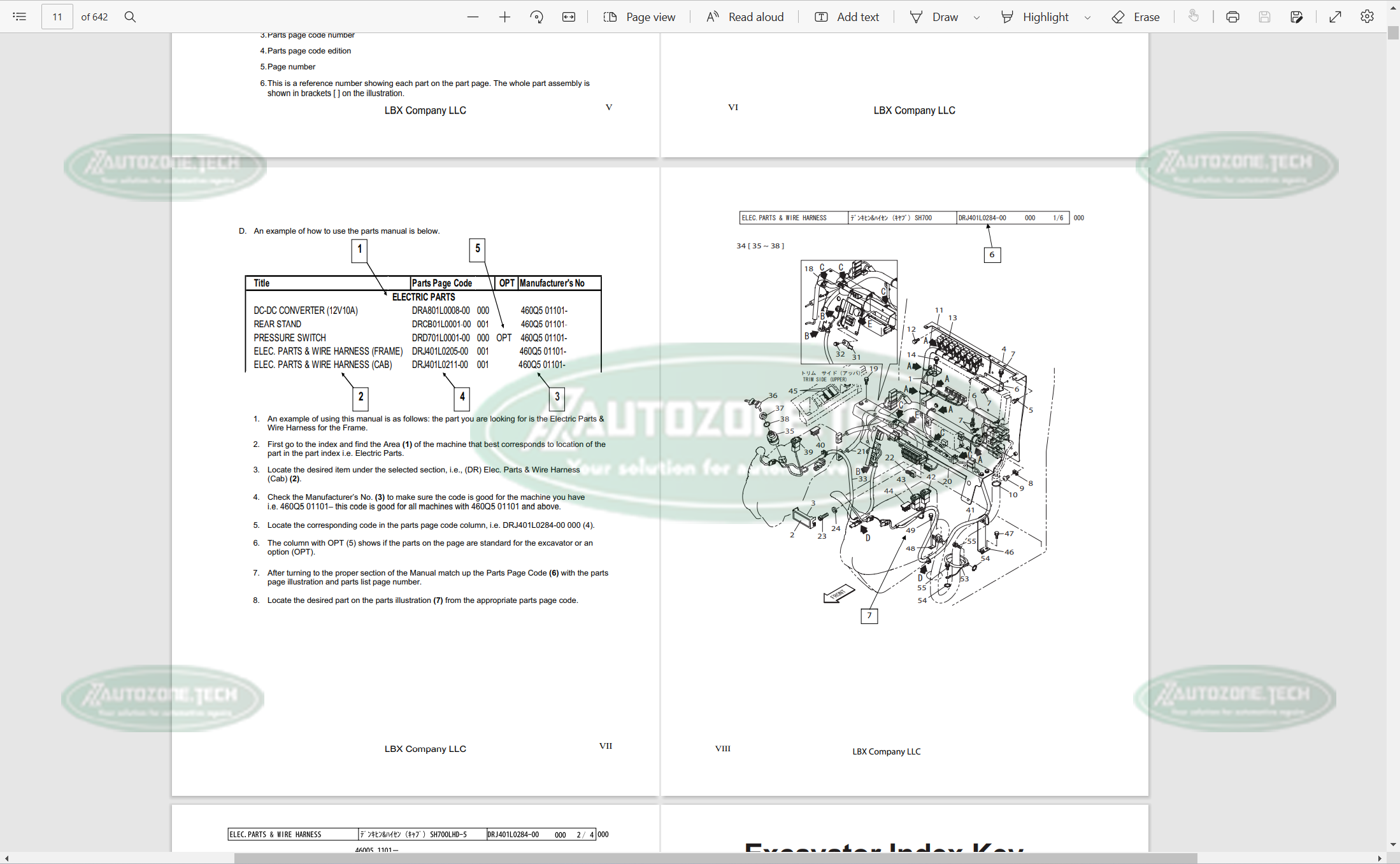Rotate the PDF page

coord(536,17)
